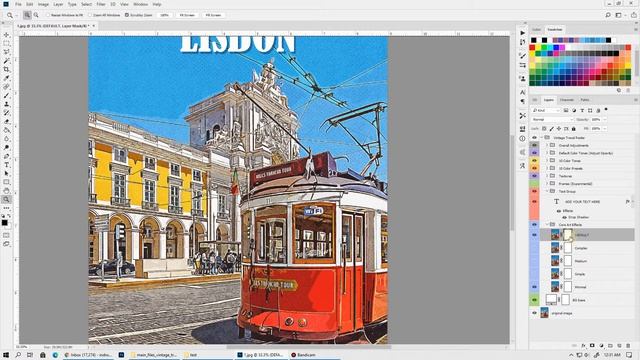The image size is (640, 360).
Task: Click the foreground color swatch
Action: click(4, 222)
